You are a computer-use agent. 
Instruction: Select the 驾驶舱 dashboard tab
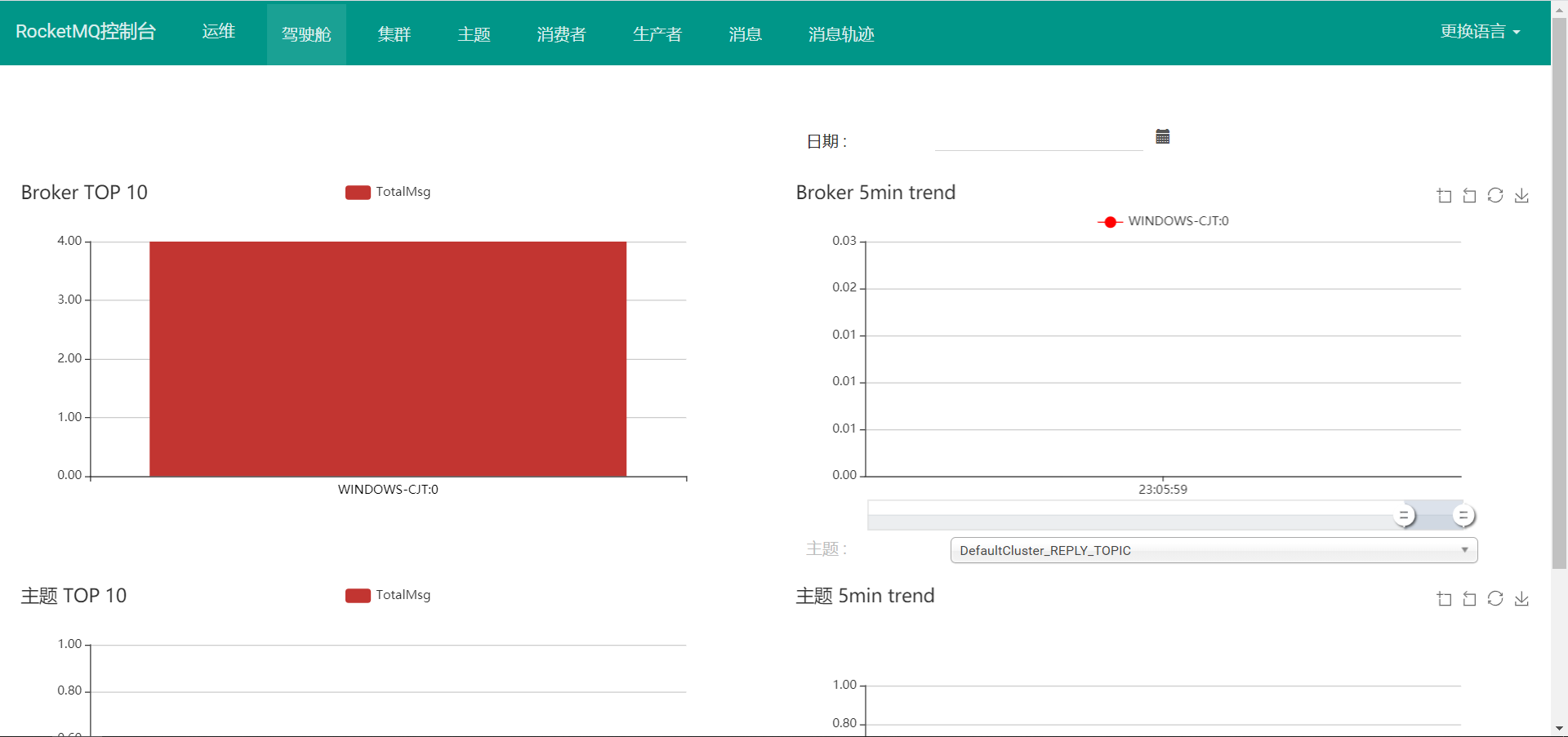(306, 34)
